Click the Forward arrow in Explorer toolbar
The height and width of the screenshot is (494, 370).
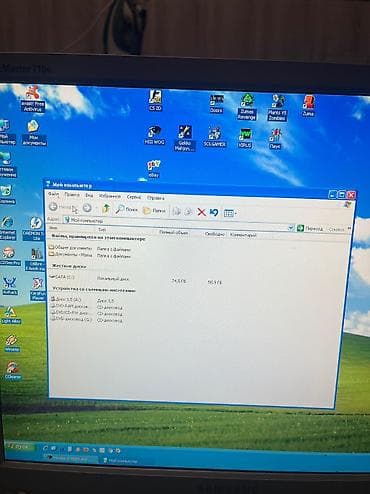pyautogui.click(x=87, y=208)
